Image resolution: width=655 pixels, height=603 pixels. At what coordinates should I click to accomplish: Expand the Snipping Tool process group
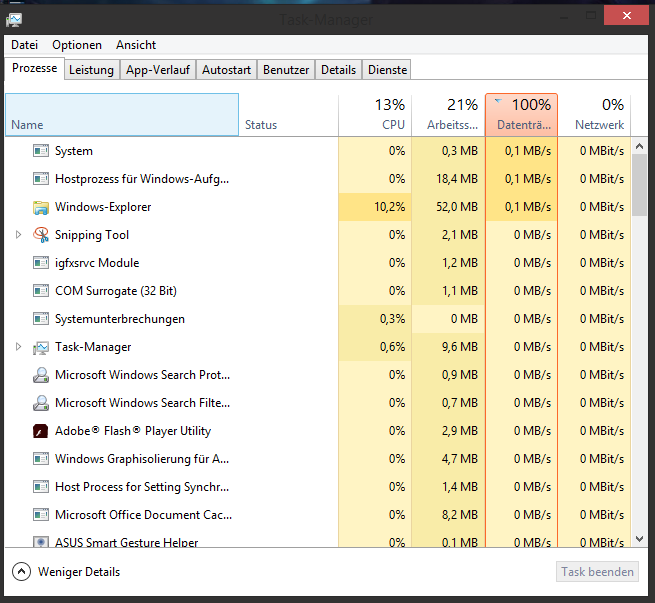[x=18, y=235]
